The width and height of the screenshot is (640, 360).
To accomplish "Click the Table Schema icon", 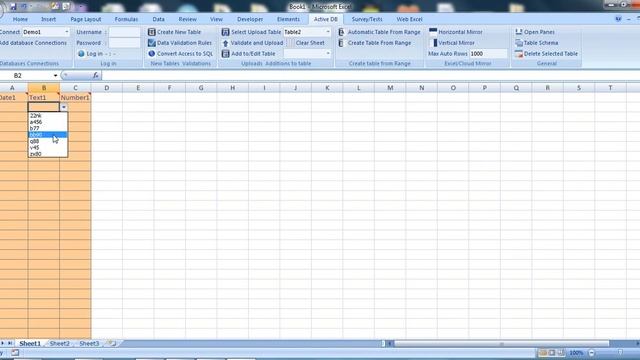I will point(519,43).
